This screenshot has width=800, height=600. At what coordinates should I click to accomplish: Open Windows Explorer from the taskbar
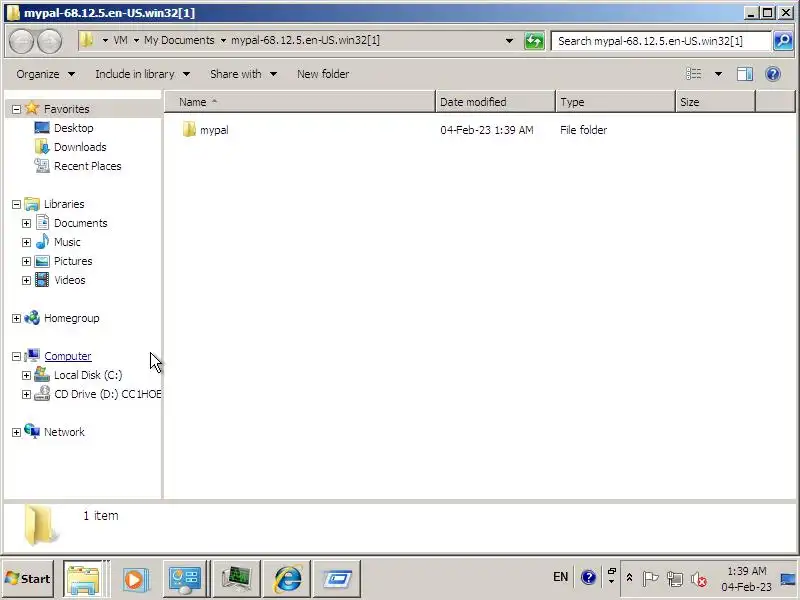[x=83, y=579]
